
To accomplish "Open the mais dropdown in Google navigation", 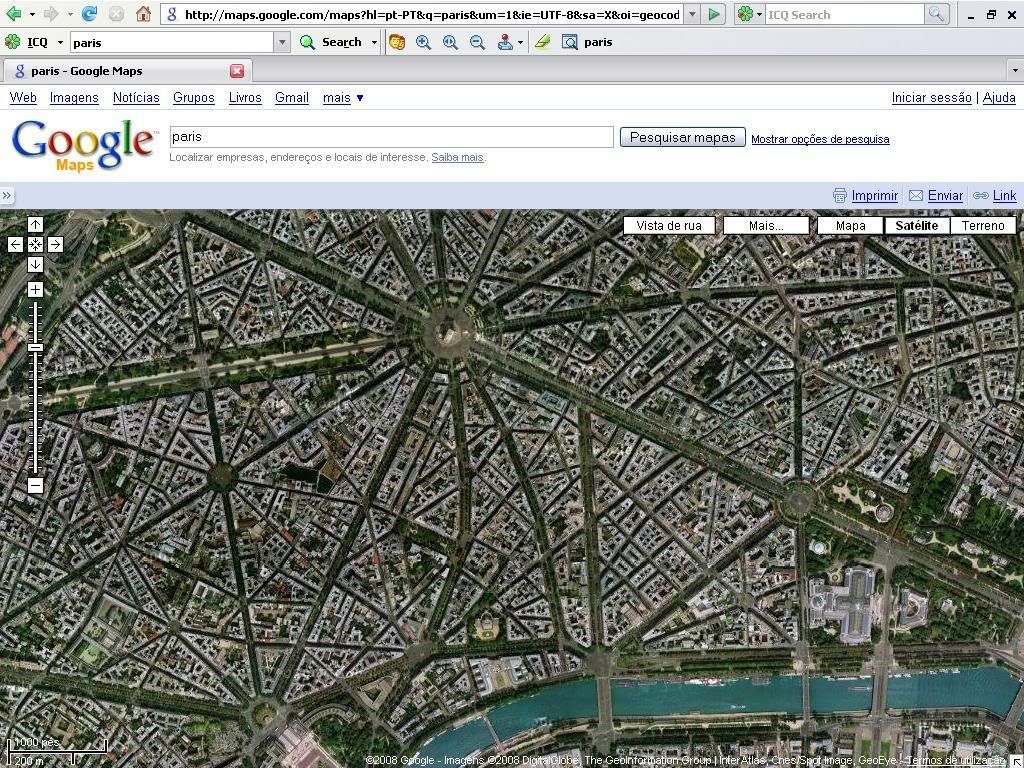I will point(343,98).
